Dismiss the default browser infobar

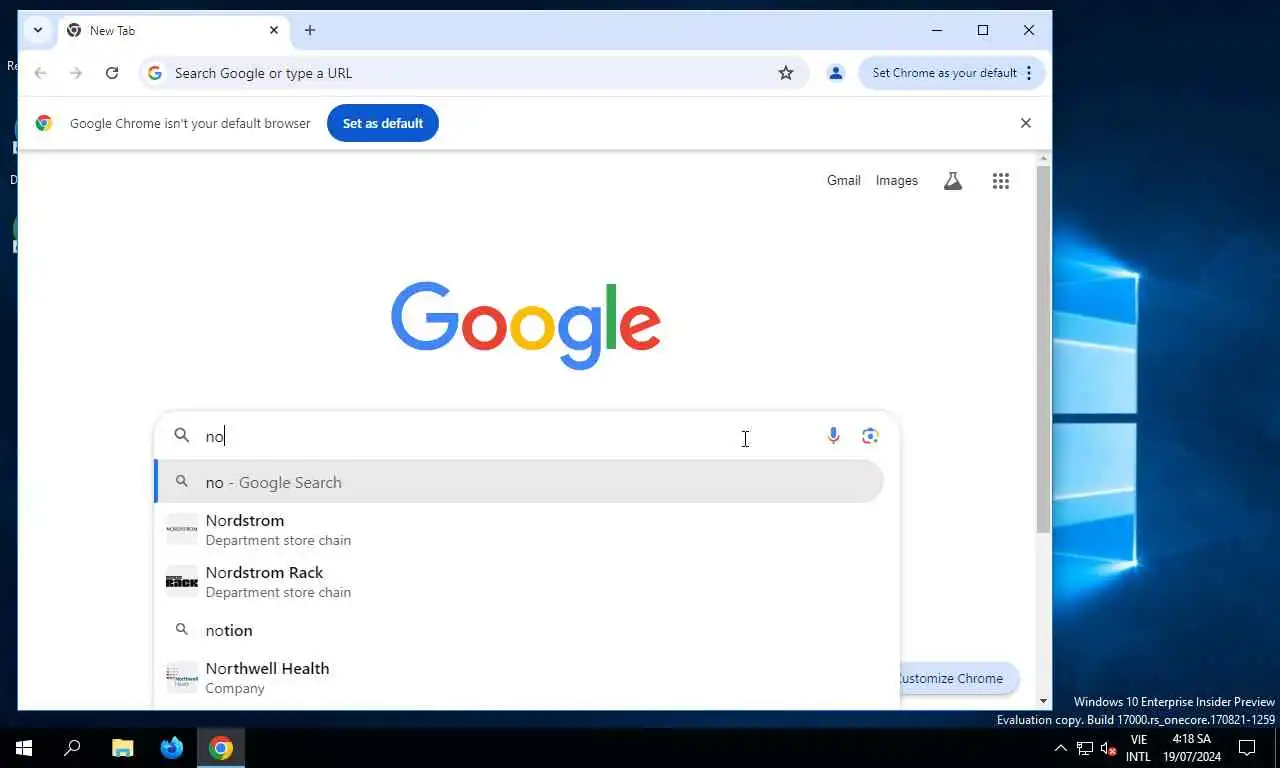point(1025,123)
